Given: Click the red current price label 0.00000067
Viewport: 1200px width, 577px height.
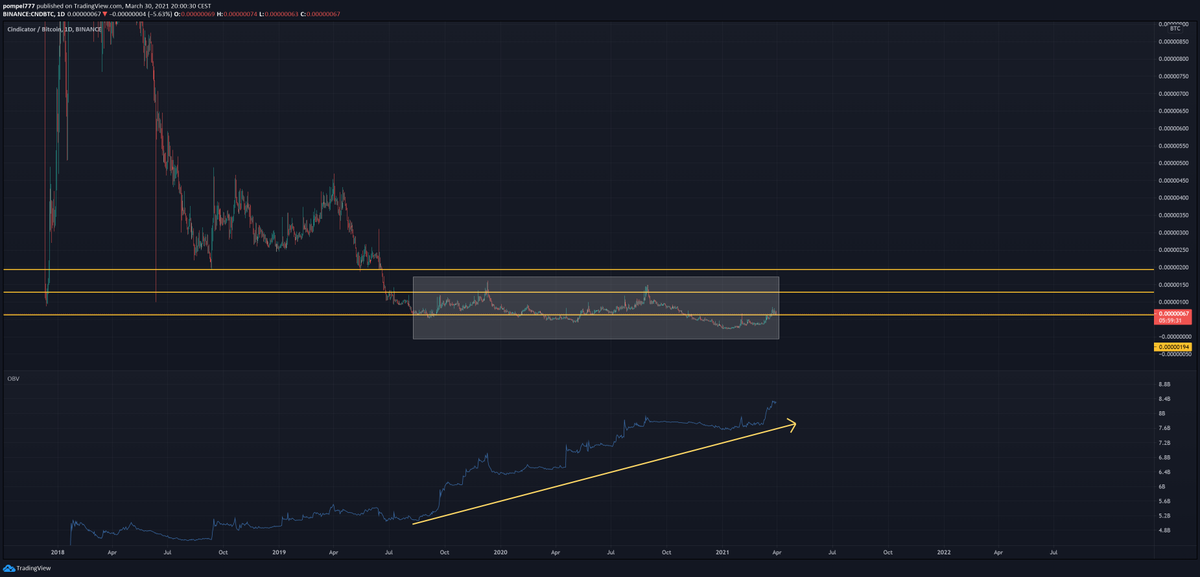Looking at the screenshot, I should point(1175,315).
